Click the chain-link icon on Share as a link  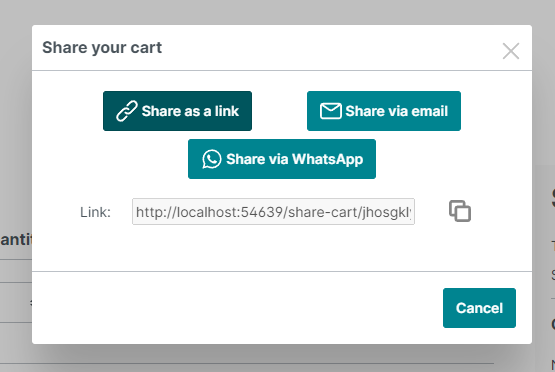tap(127, 111)
